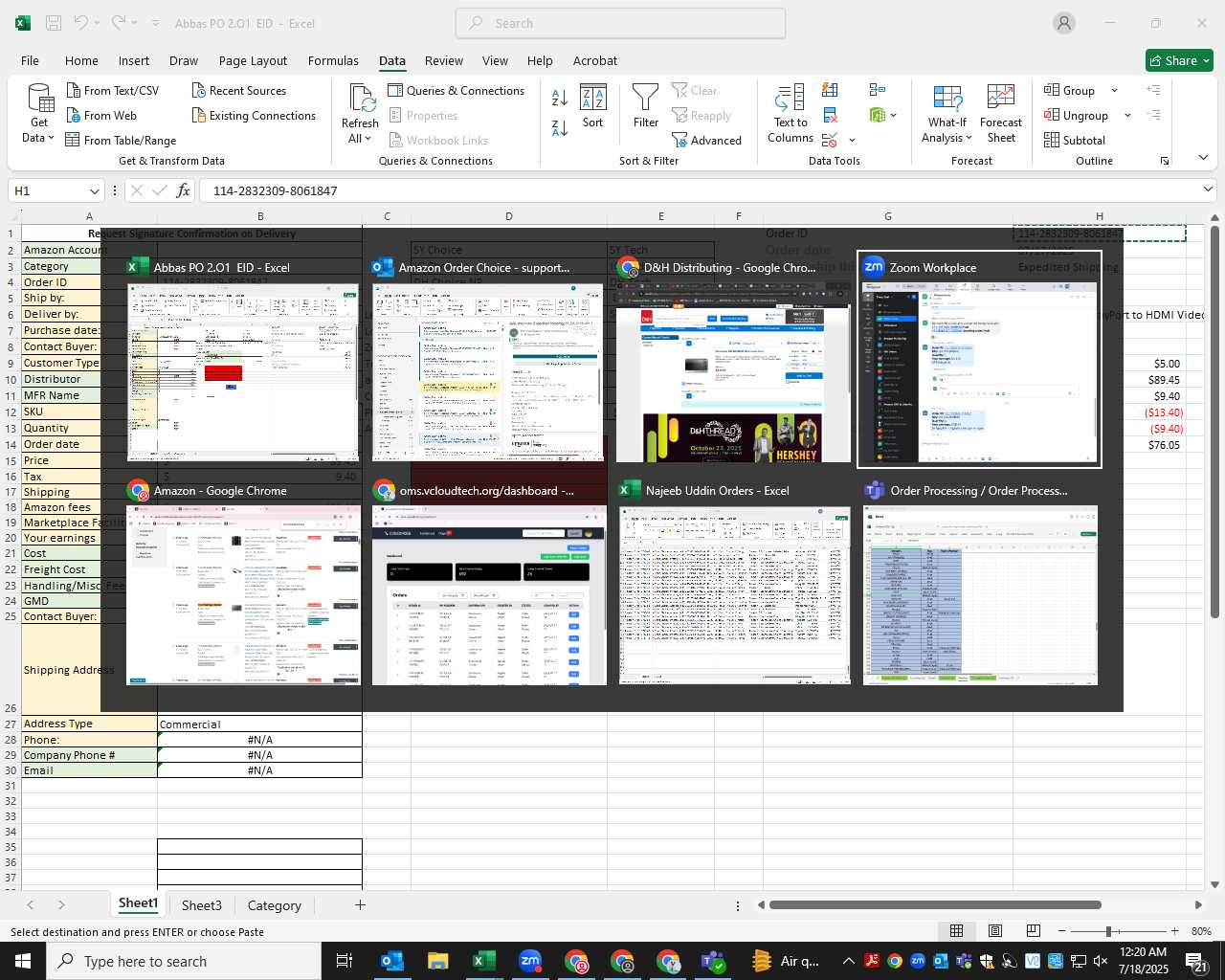1225x980 pixels.
Task: Sort A to Z ascending
Action: point(560,97)
